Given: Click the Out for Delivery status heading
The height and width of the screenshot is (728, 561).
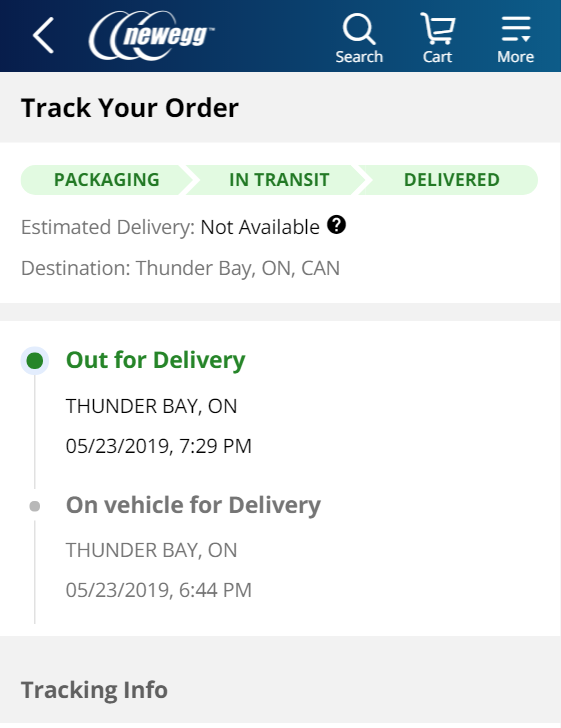Looking at the screenshot, I should 156,361.
